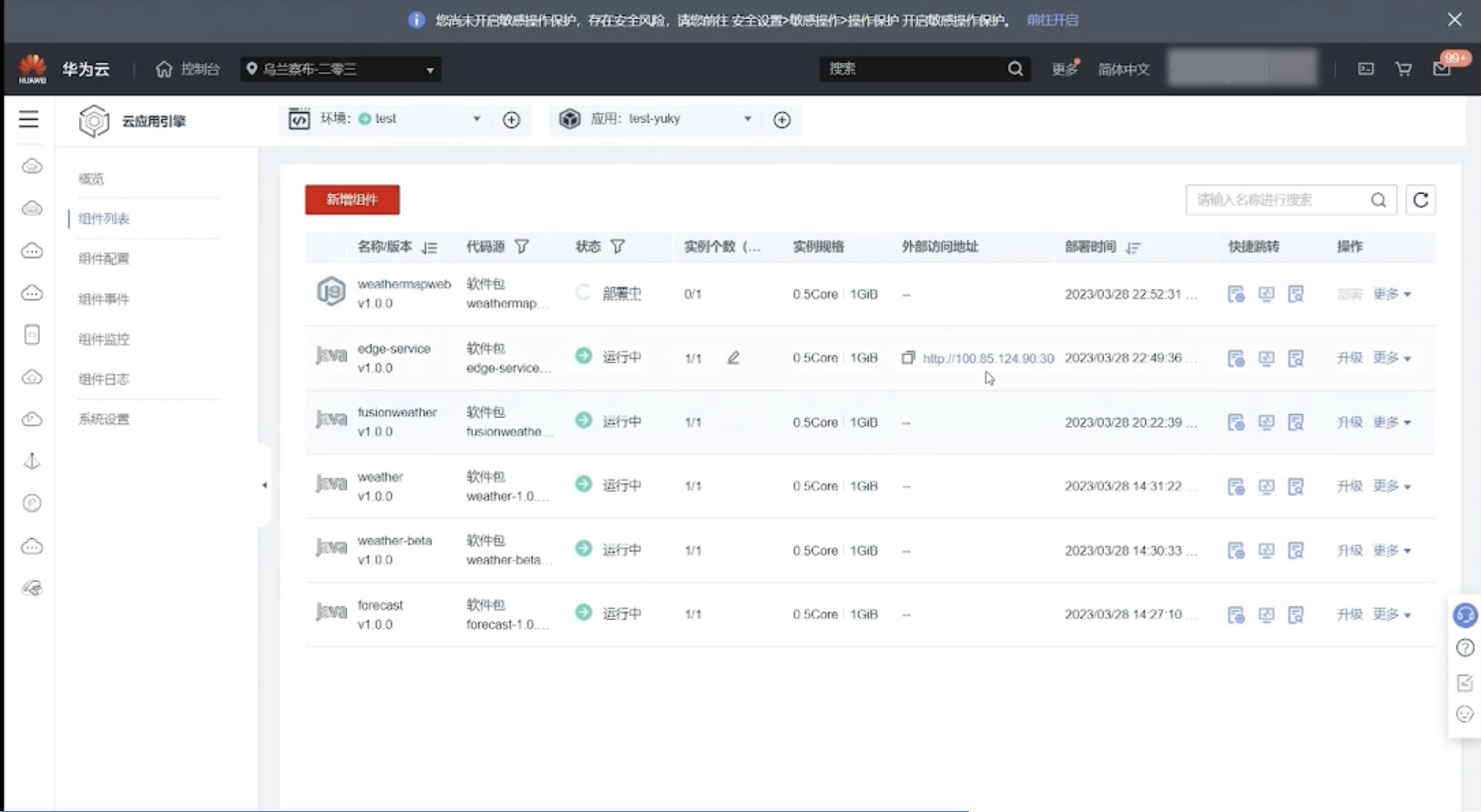Image resolution: width=1481 pixels, height=812 pixels.
Task: Sort by name/version column
Action: pos(430,248)
